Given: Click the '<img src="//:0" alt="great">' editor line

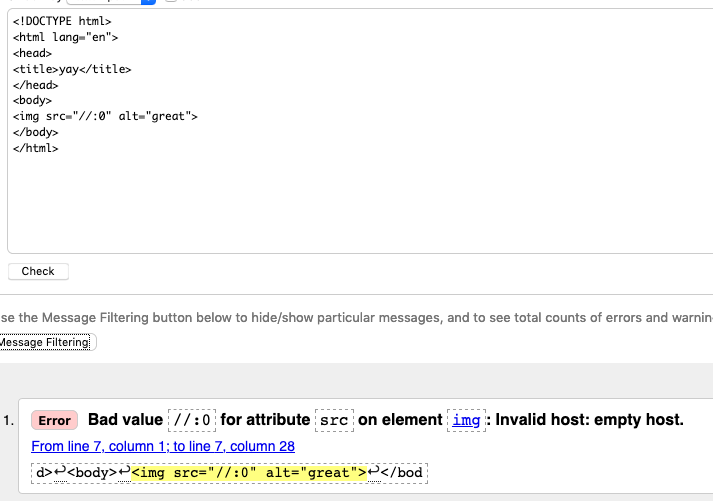Looking at the screenshot, I should [105, 116].
